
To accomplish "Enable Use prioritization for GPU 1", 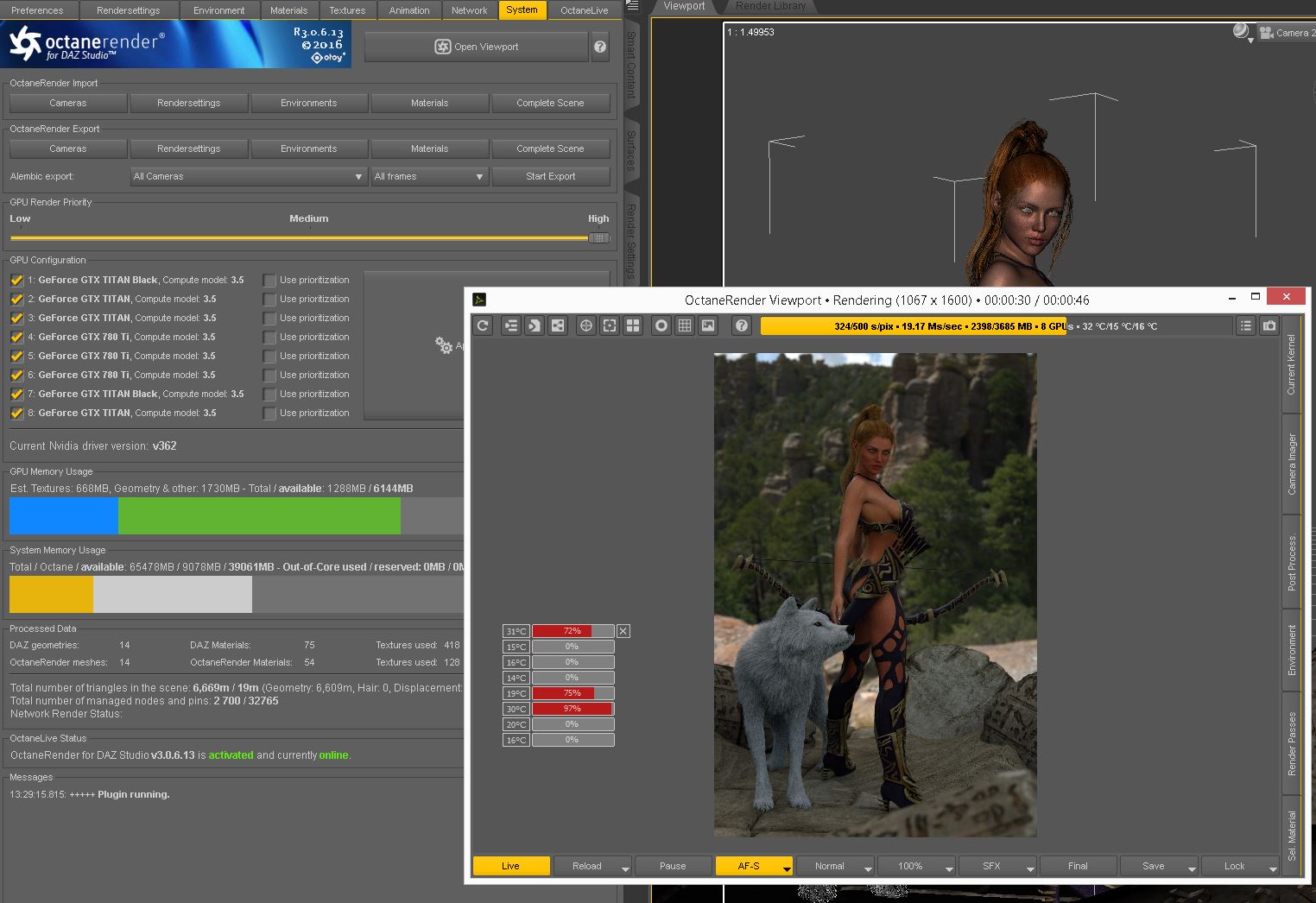I will (269, 281).
